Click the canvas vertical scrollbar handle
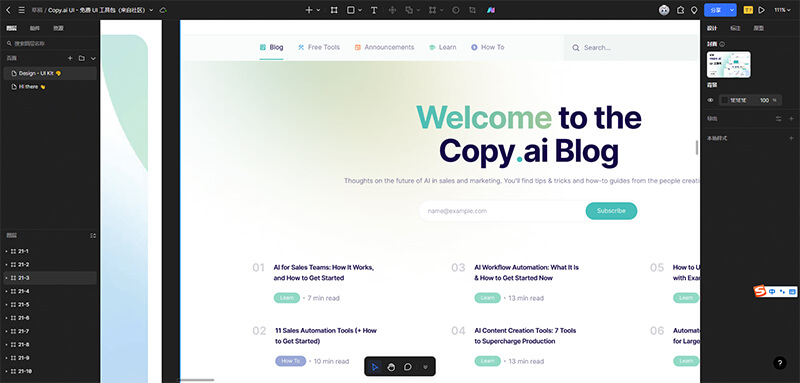 click(696, 147)
